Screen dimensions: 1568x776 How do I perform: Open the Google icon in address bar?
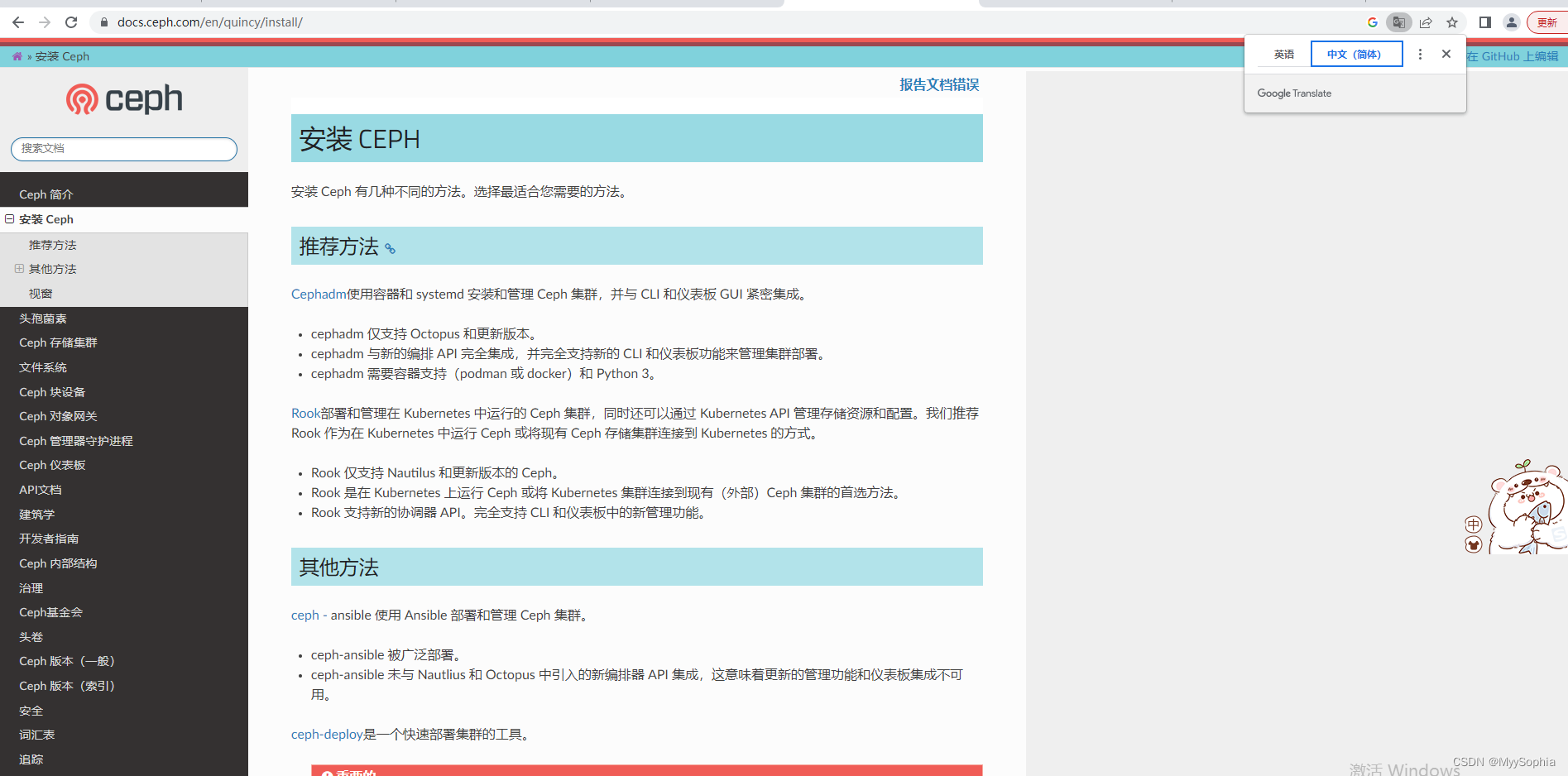1373,22
